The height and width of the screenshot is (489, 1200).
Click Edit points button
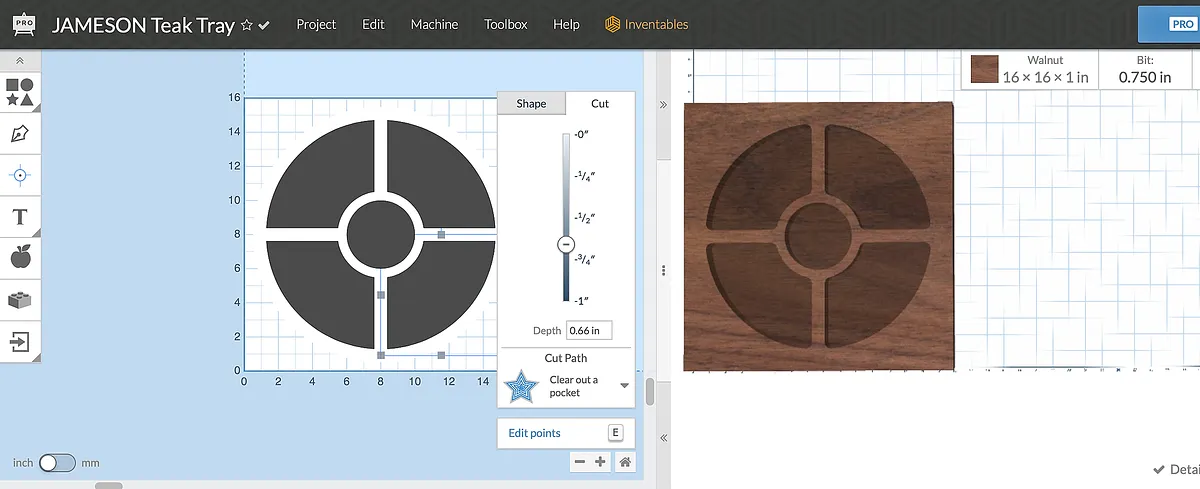(x=566, y=433)
